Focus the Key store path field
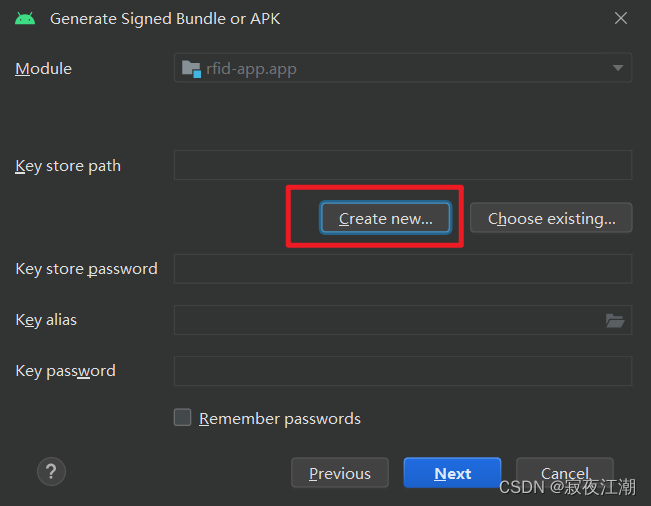This screenshot has height=506, width=651. [402, 165]
